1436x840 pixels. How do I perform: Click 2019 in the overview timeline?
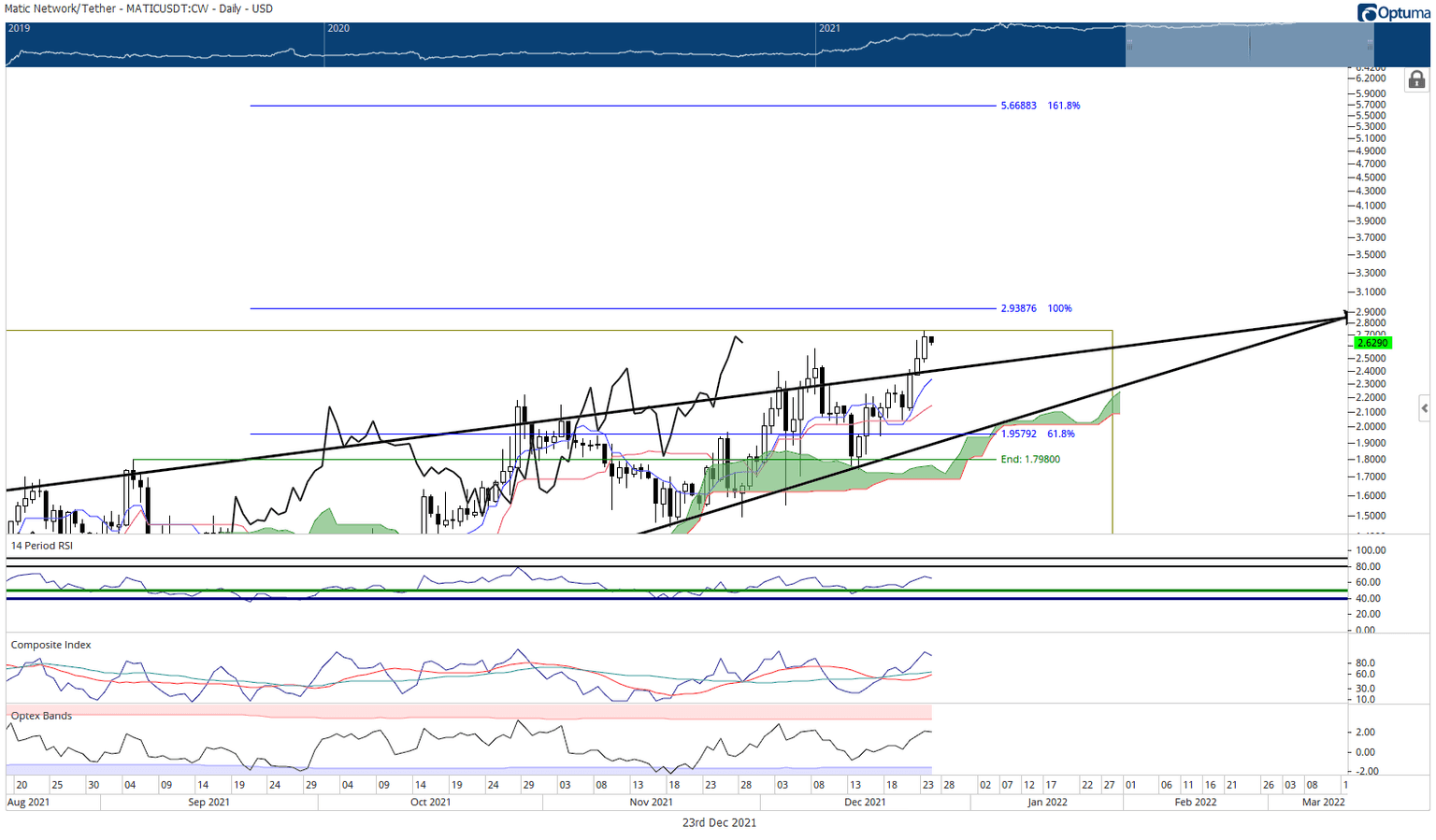coord(19,28)
